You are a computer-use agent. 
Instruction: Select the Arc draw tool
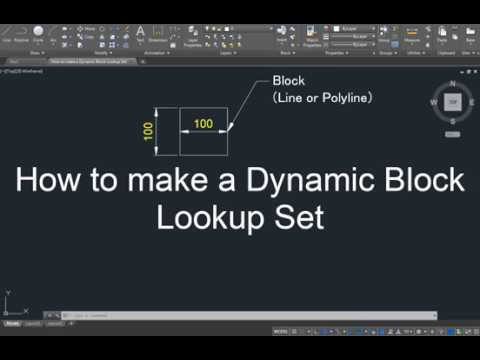click(x=53, y=33)
